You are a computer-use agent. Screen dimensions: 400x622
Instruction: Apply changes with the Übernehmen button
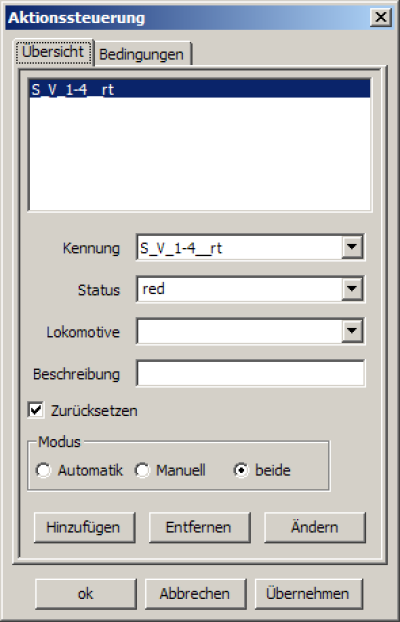308,594
